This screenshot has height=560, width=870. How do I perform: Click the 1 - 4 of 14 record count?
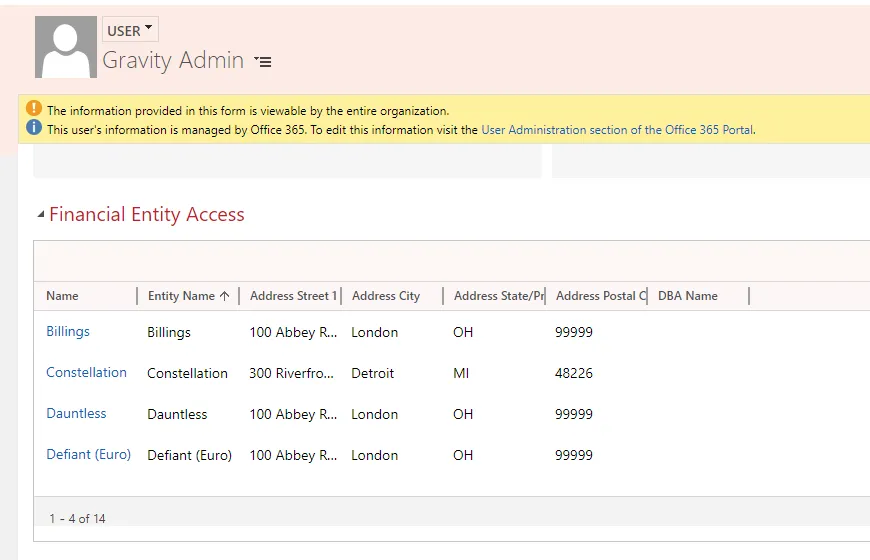[x=77, y=518]
